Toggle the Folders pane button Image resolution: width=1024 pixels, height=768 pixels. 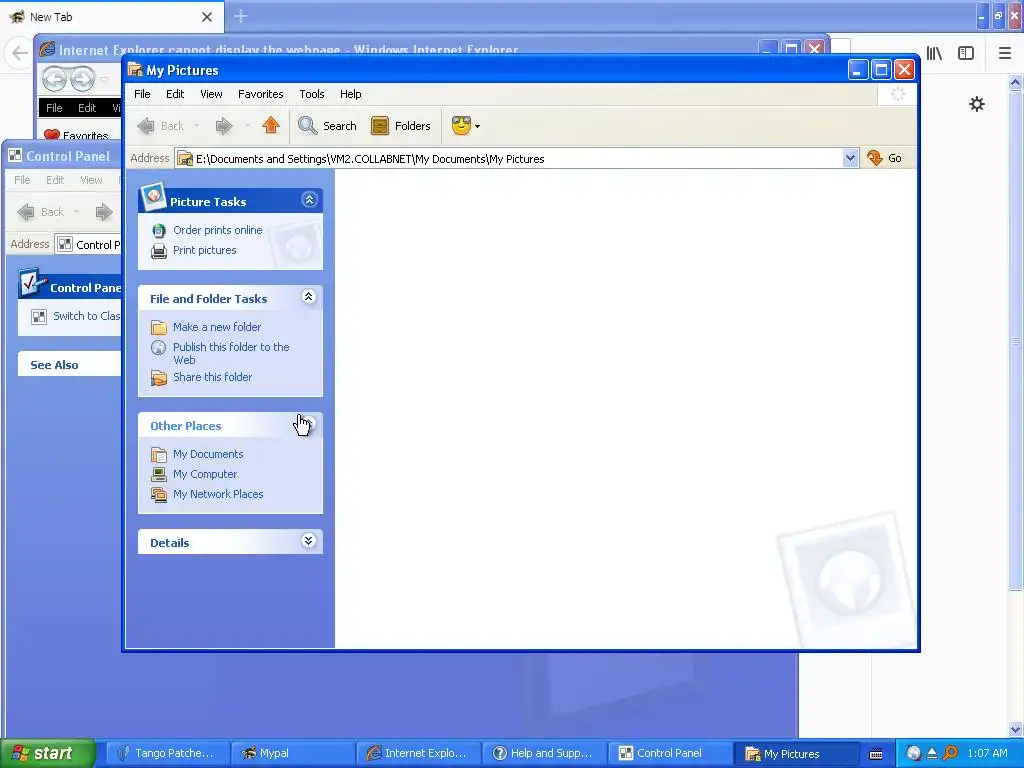401,125
